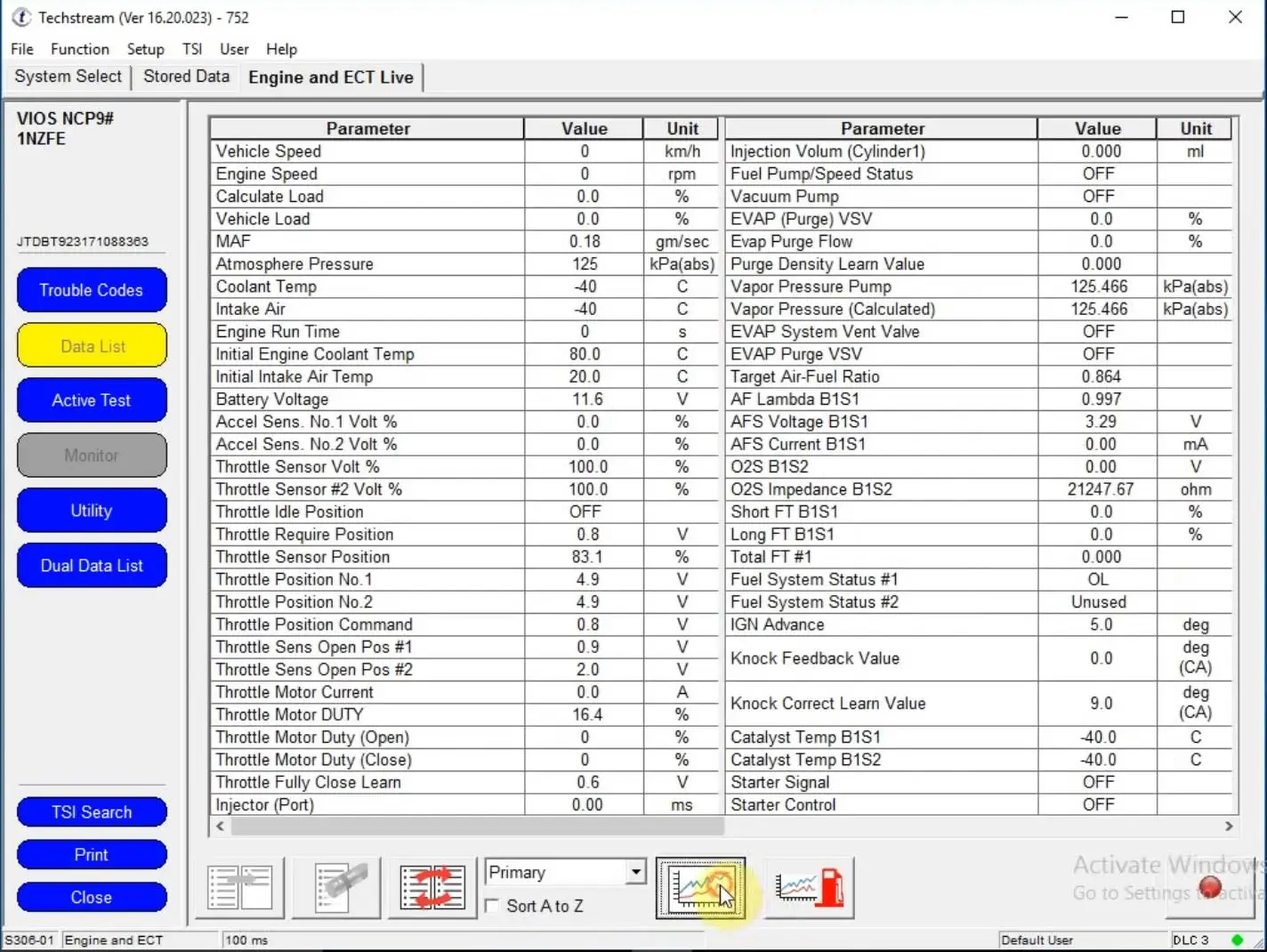Viewport: 1267px width, 952px height.
Task: Open the Function menu
Action: click(80, 49)
